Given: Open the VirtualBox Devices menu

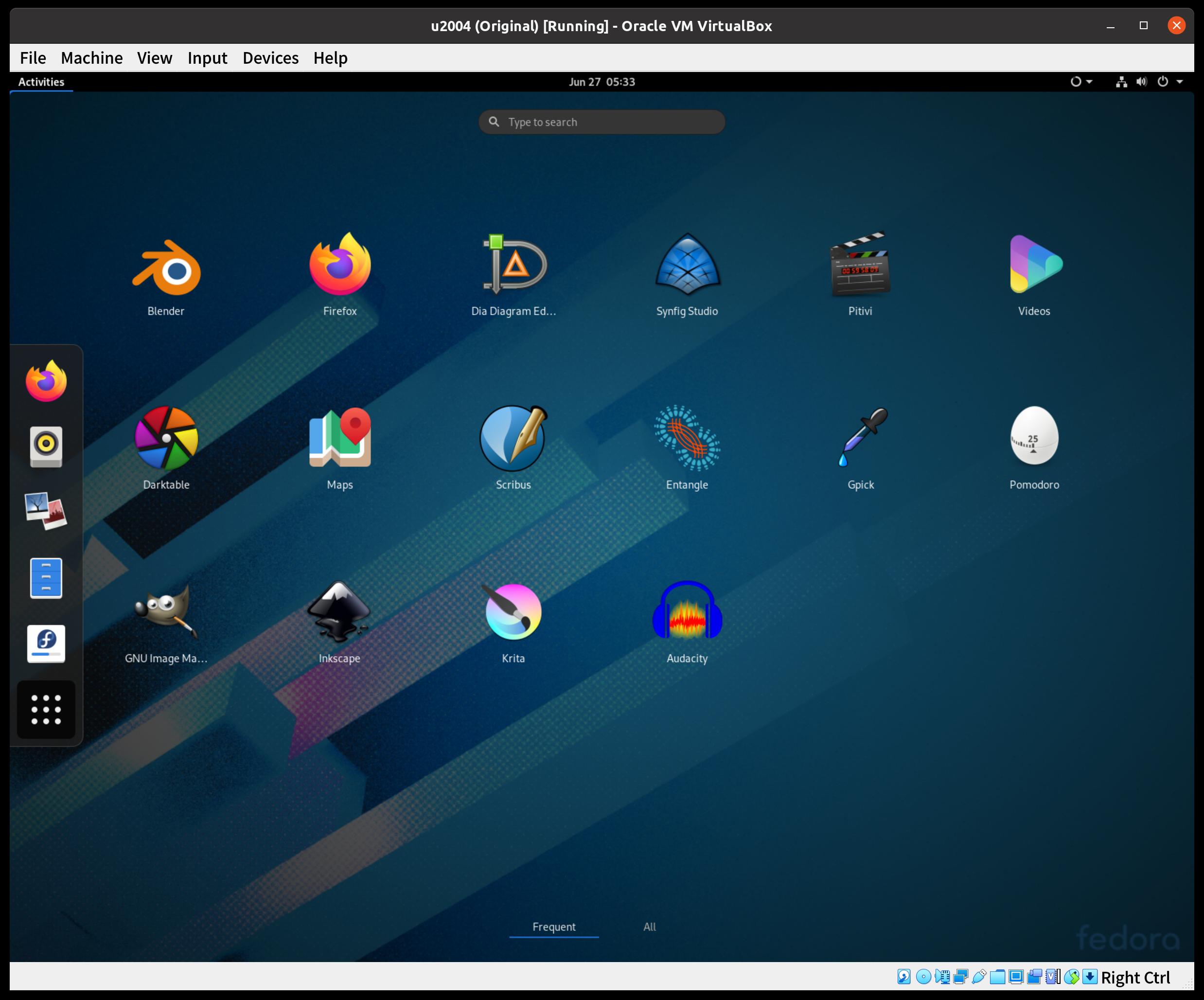Looking at the screenshot, I should coord(271,58).
